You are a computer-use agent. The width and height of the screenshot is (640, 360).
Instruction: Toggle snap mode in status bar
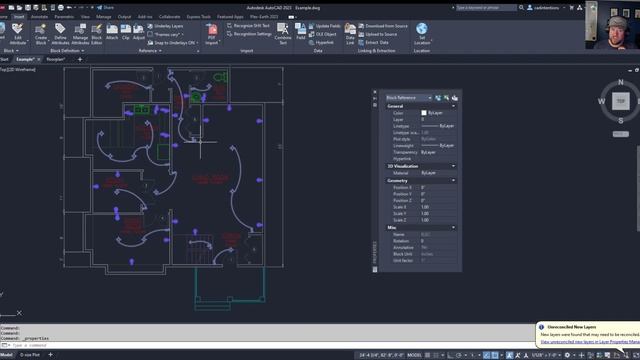[x=436, y=355]
